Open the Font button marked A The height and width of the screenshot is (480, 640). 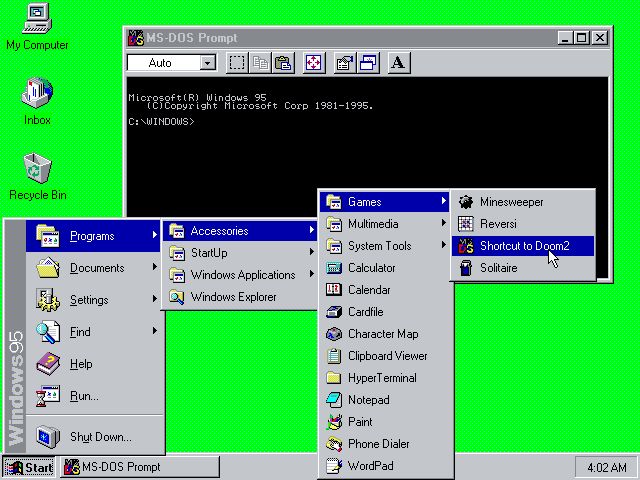[x=398, y=63]
